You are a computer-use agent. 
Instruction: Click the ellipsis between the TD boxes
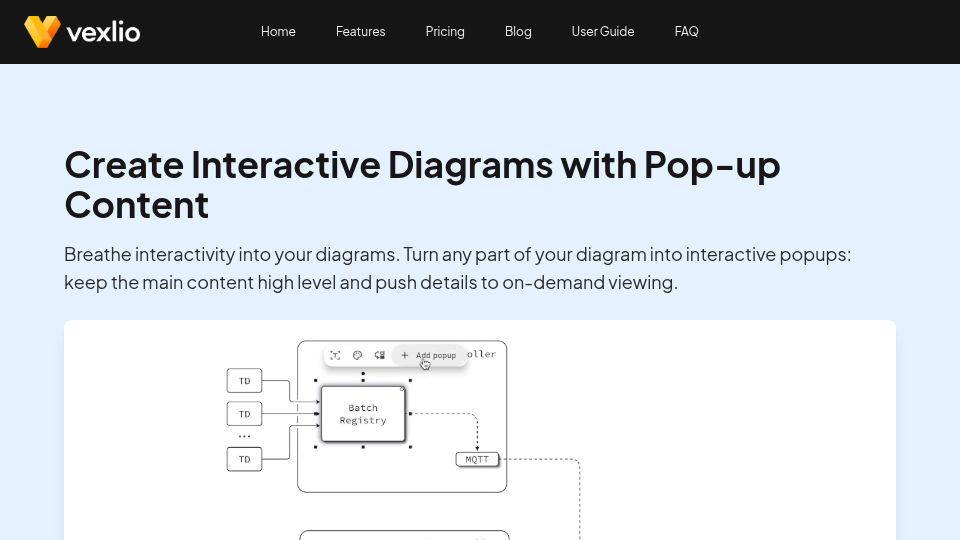(244, 437)
